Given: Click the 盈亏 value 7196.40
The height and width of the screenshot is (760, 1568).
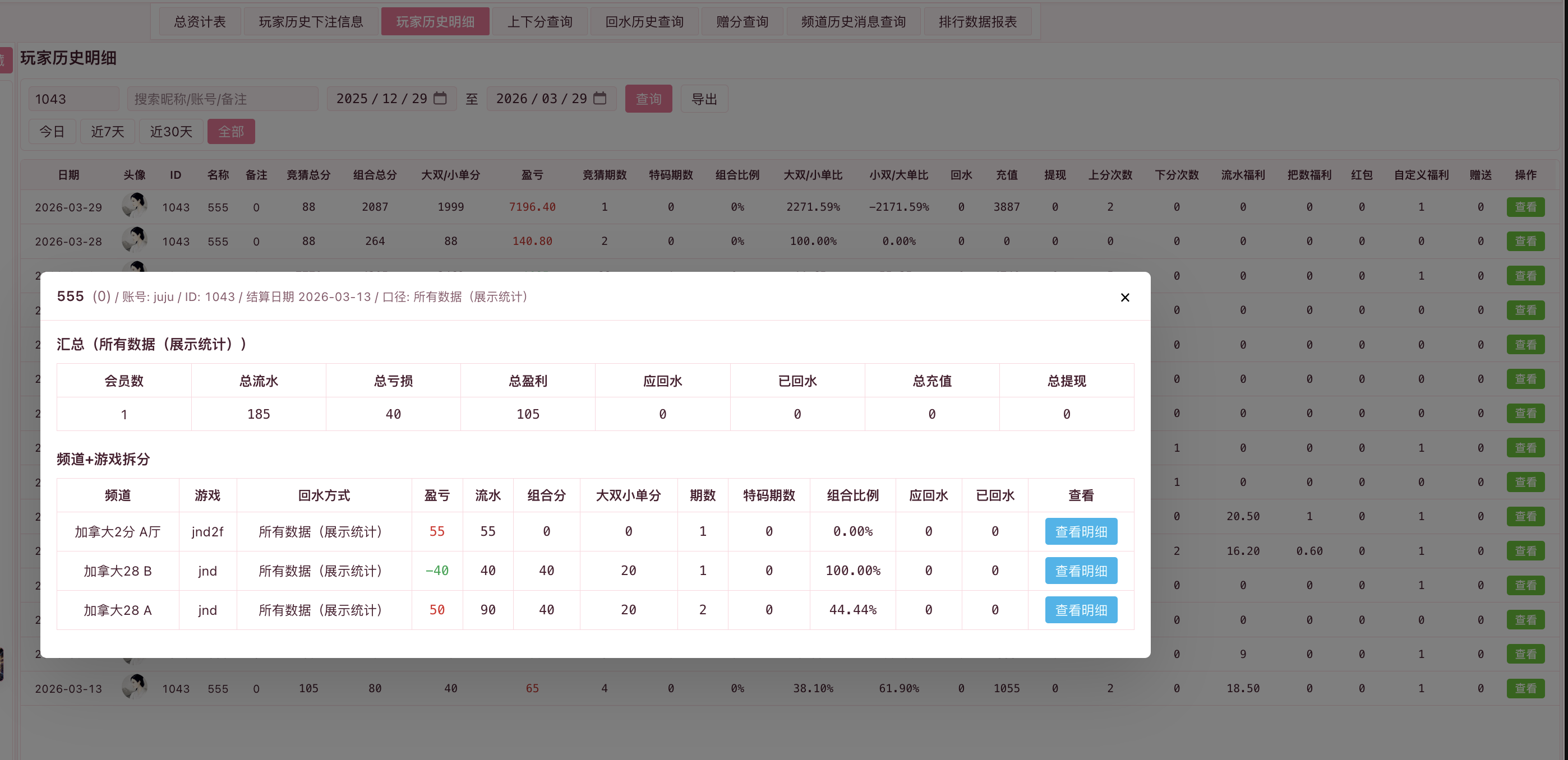Looking at the screenshot, I should (532, 207).
